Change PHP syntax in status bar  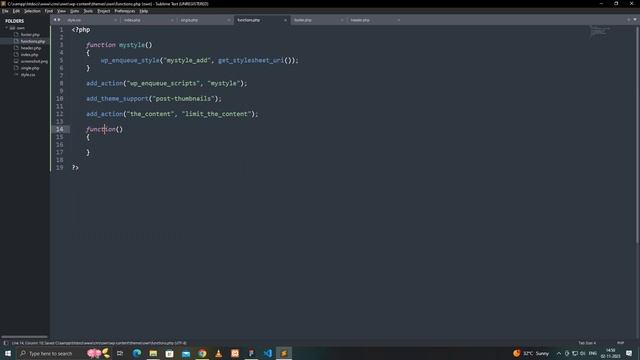coord(620,343)
